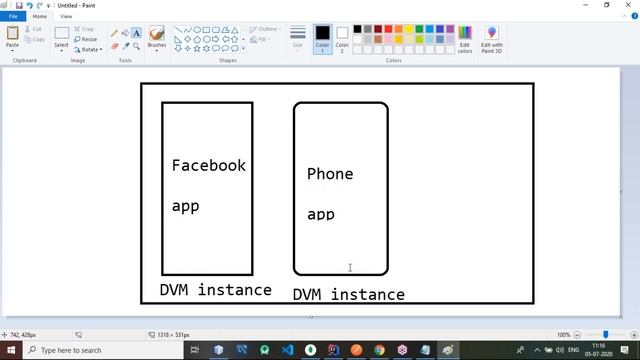This screenshot has height=360, width=640.
Task: Click the Paste clipboard icon
Action: coord(12,33)
